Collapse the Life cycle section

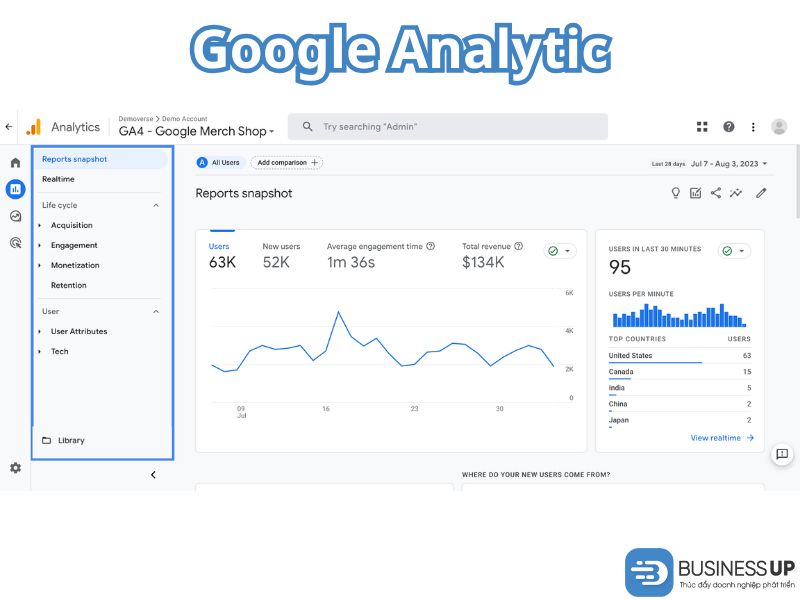156,205
